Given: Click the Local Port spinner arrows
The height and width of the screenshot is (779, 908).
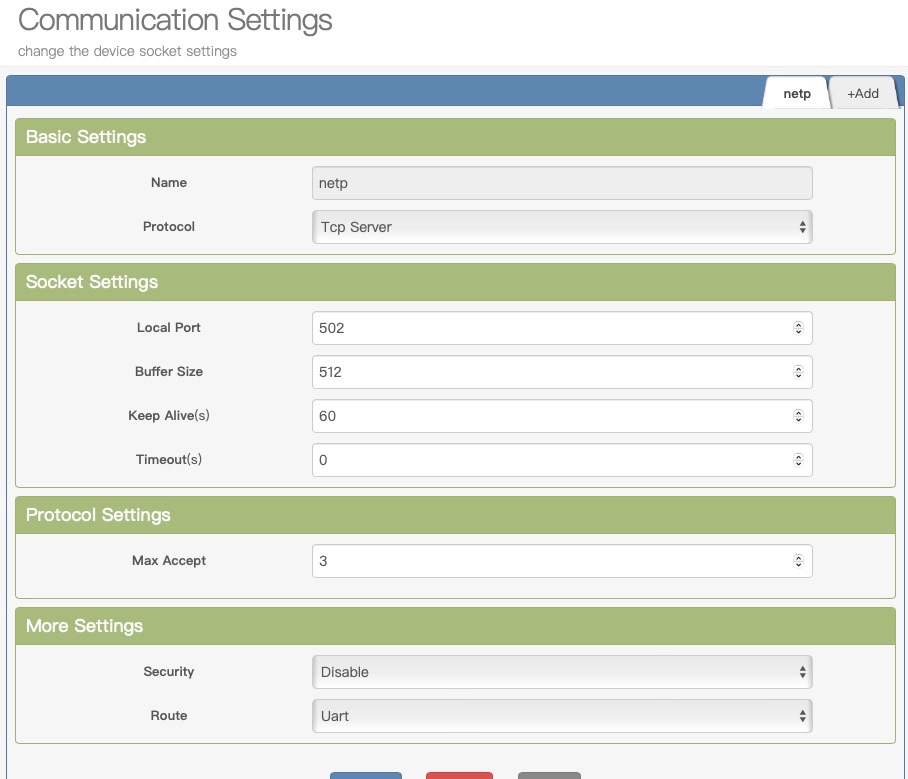Looking at the screenshot, I should [798, 328].
